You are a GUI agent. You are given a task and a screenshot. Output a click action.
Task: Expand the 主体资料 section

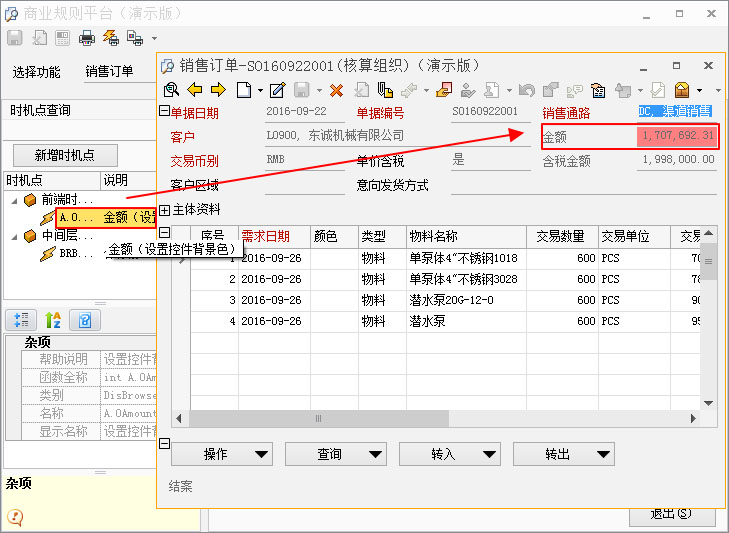(x=164, y=210)
